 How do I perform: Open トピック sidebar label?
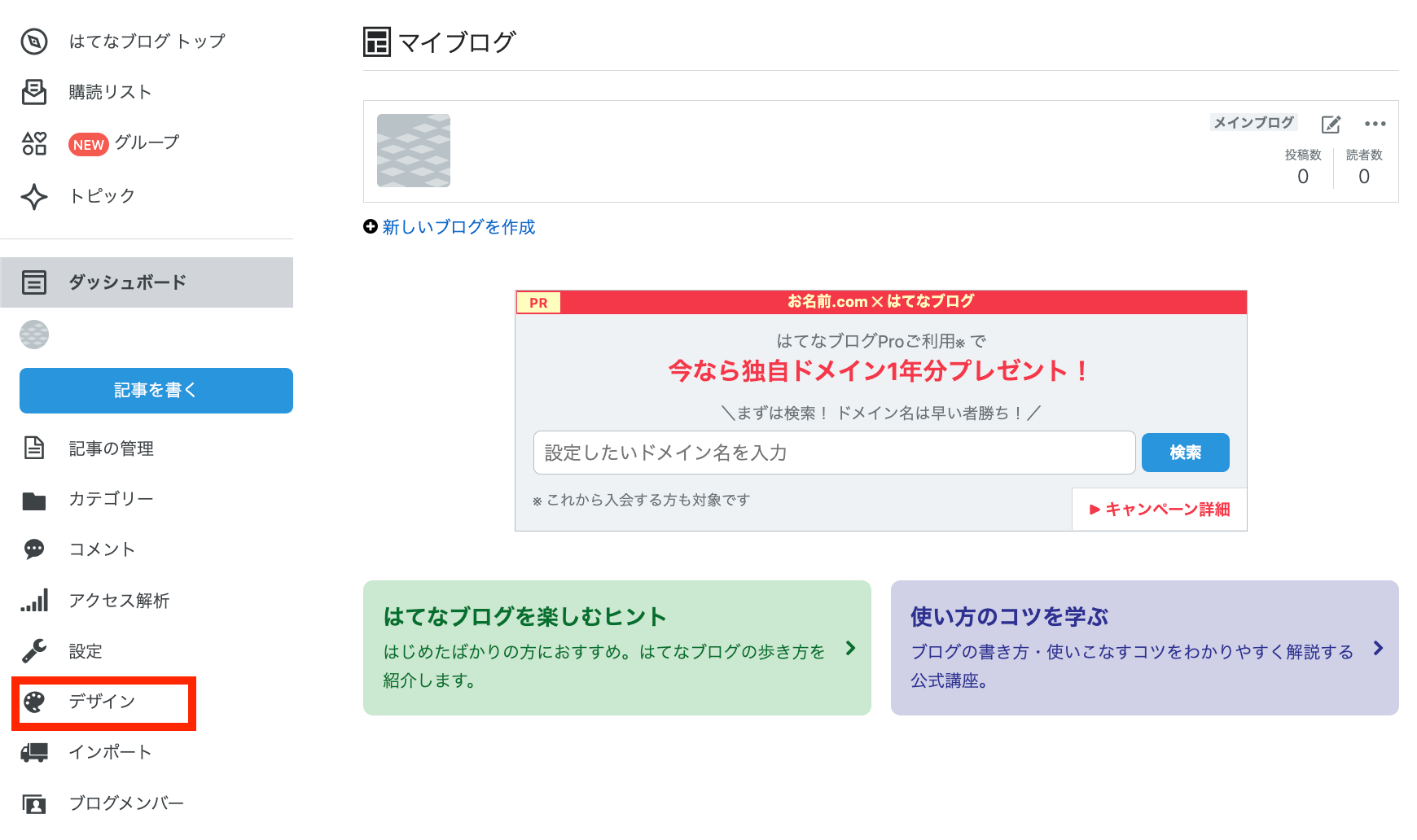coord(103,196)
